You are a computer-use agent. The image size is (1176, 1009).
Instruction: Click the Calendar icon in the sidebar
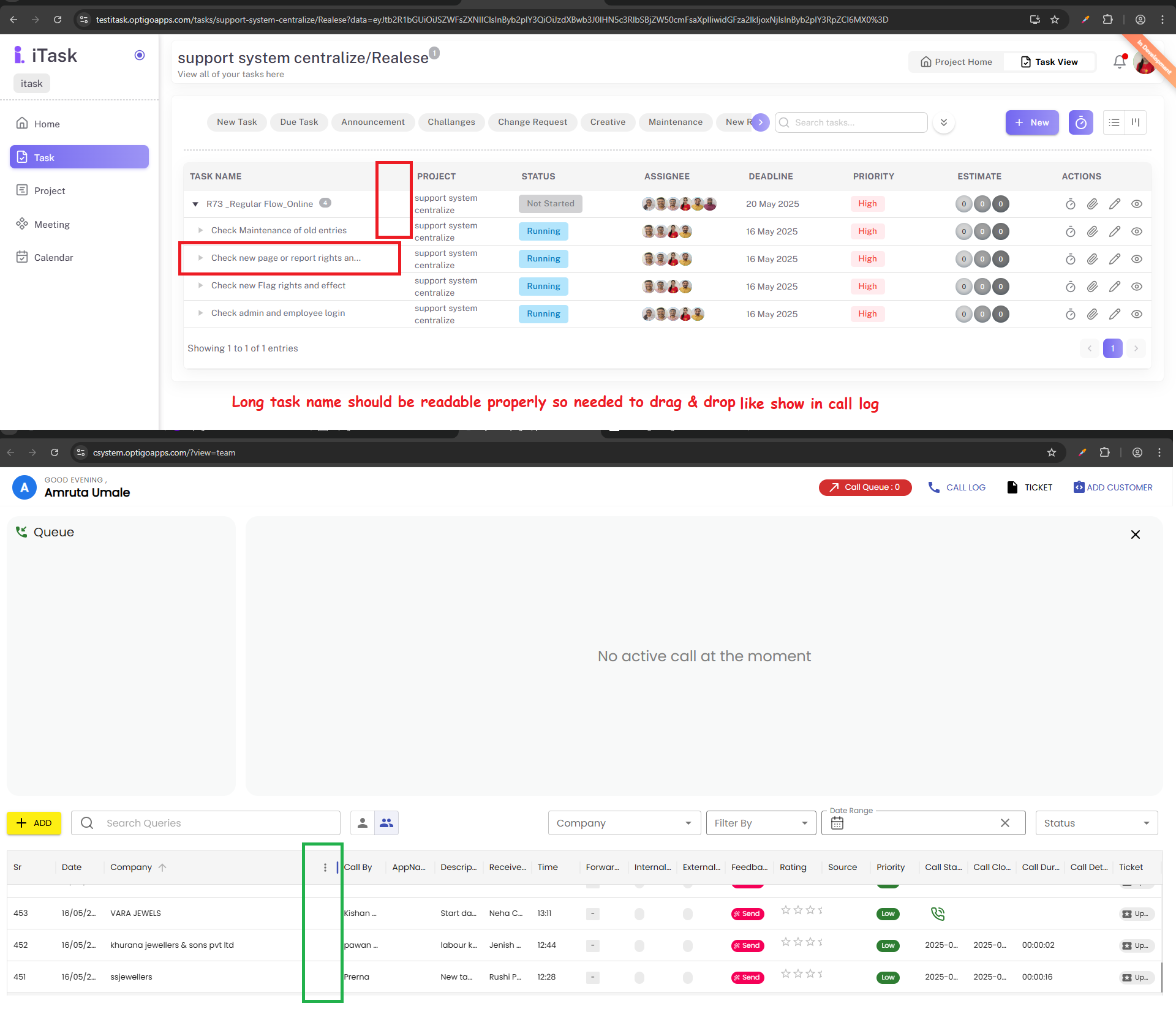pyautogui.click(x=22, y=257)
